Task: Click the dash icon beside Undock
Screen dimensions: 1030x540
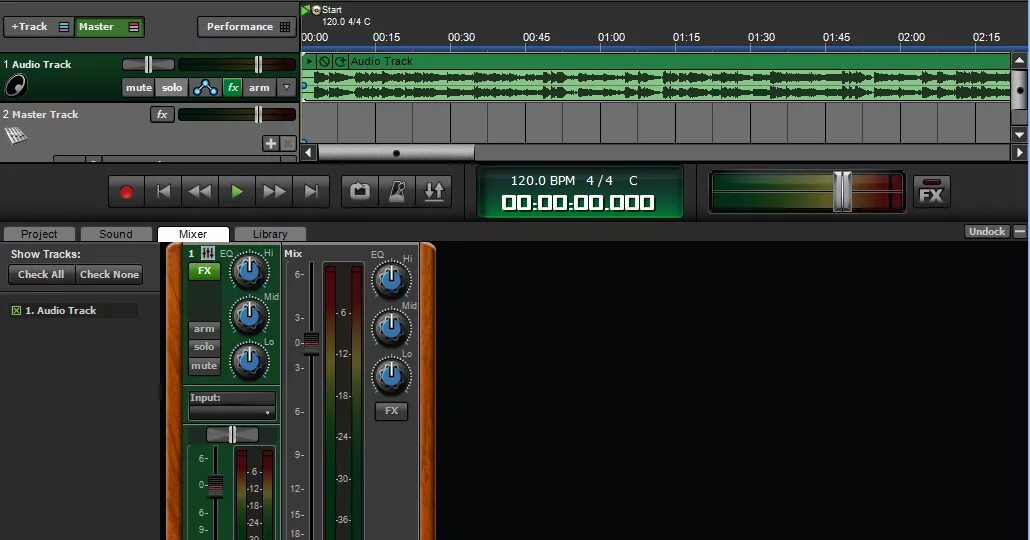Action: click(1019, 231)
